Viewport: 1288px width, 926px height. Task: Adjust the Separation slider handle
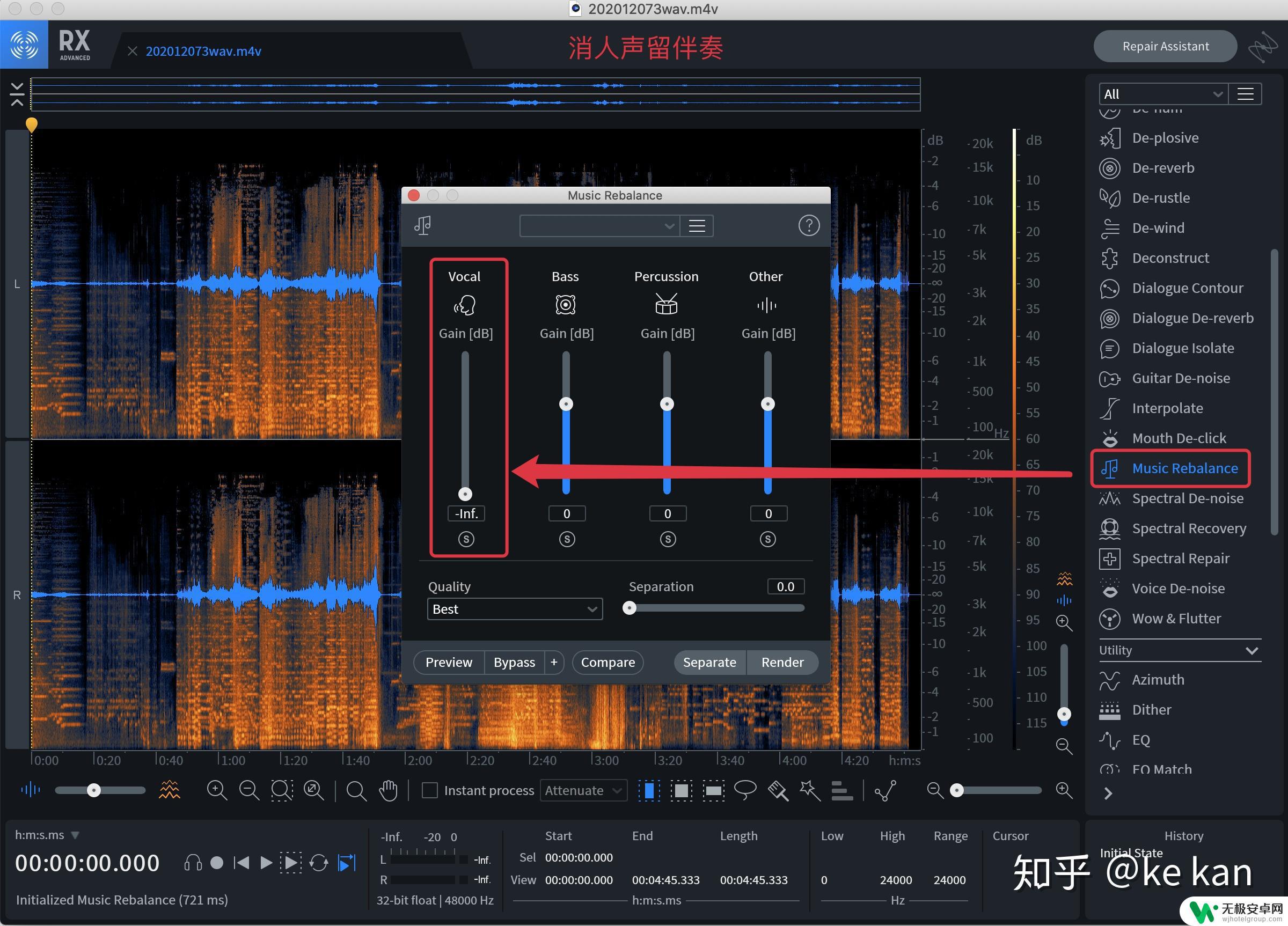tap(629, 608)
